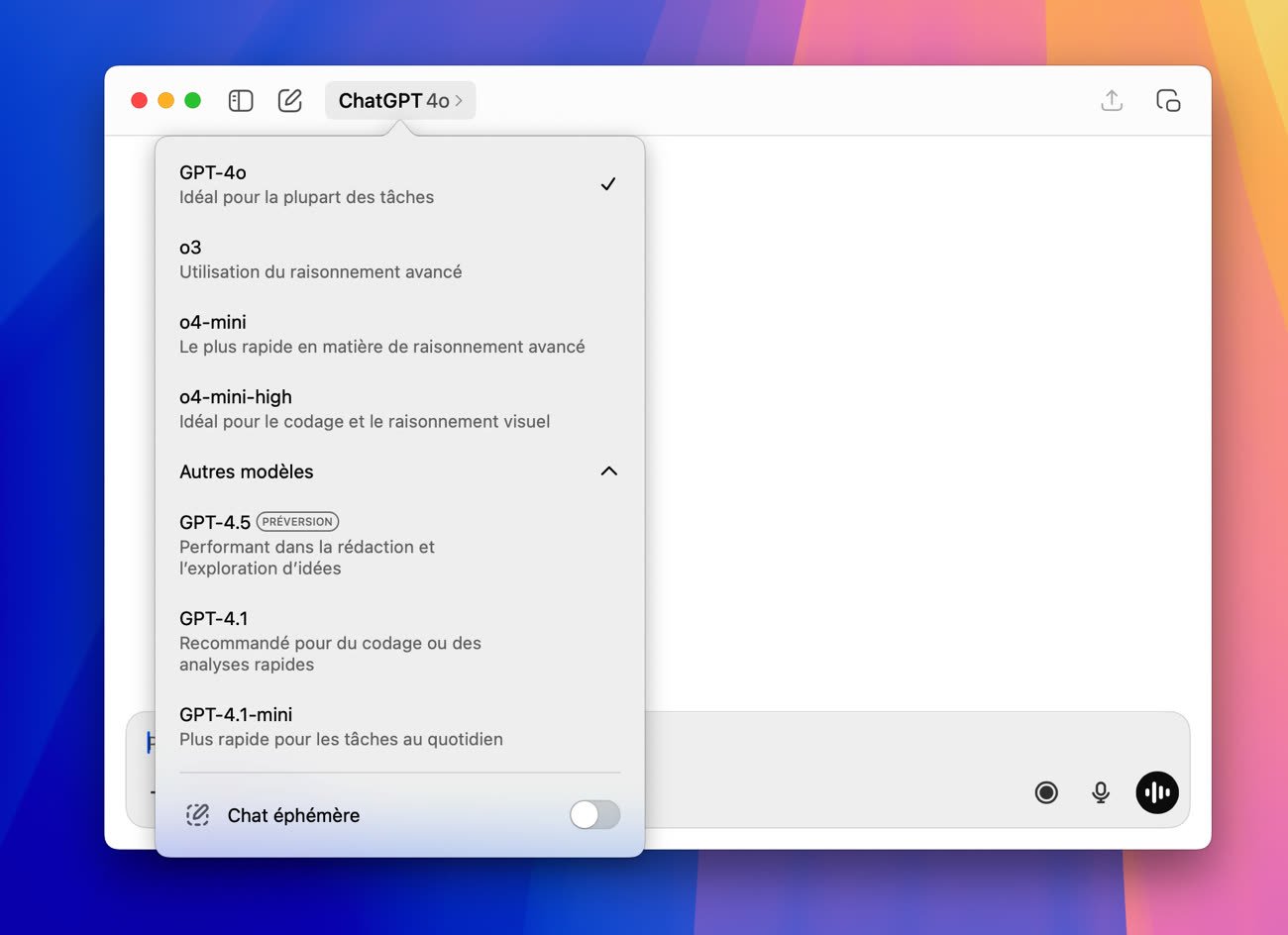Click the yellow minimize window button
1288x935 pixels.
tap(166, 100)
